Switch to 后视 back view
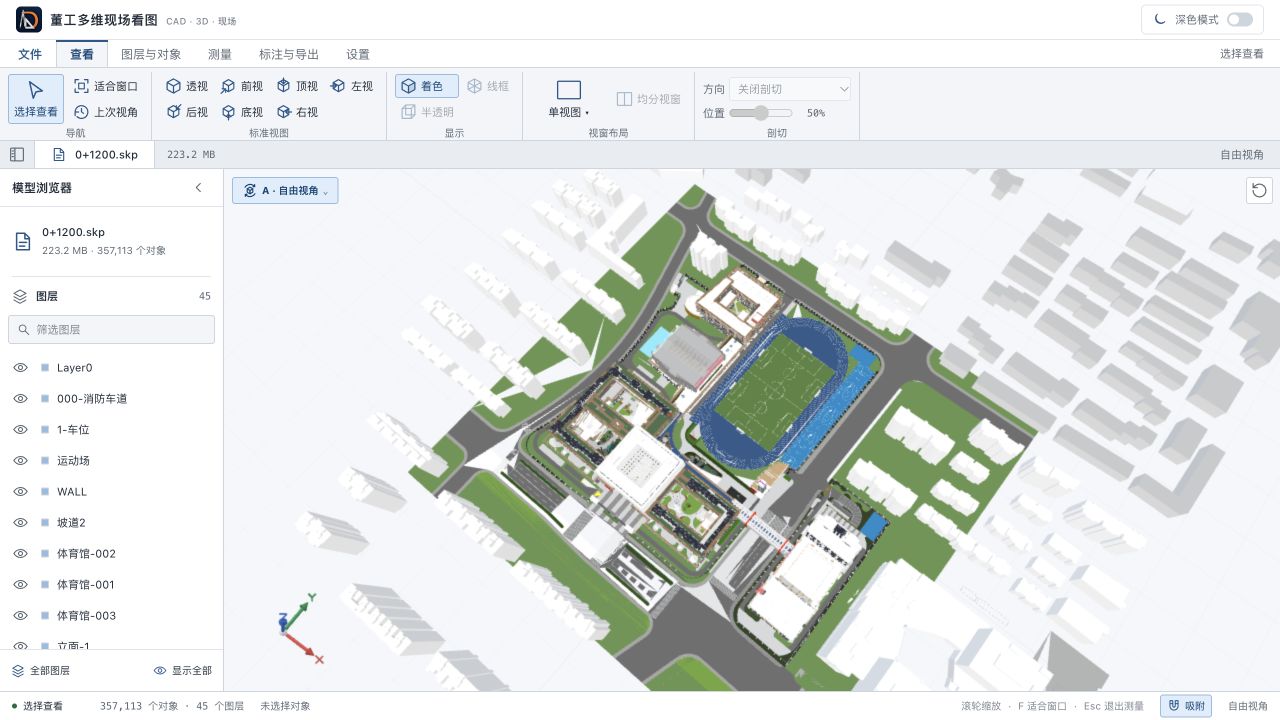Screen dimensions: 1280x720 [187, 112]
